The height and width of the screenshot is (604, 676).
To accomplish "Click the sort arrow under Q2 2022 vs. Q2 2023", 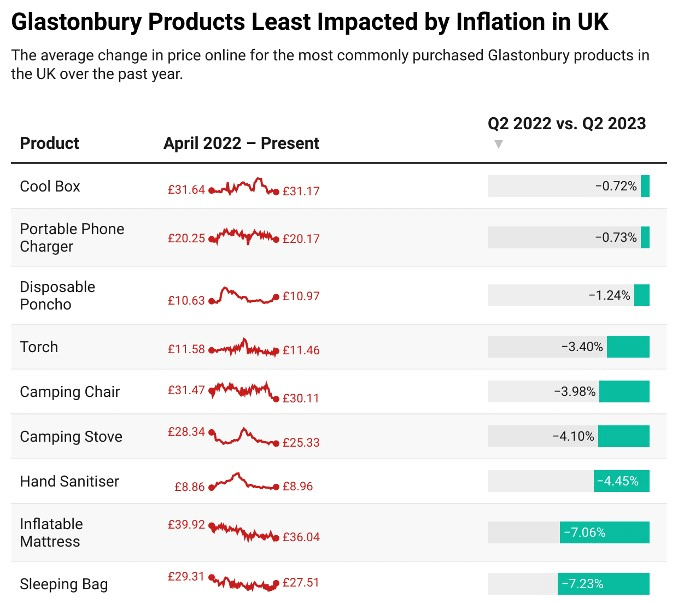I will (498, 144).
